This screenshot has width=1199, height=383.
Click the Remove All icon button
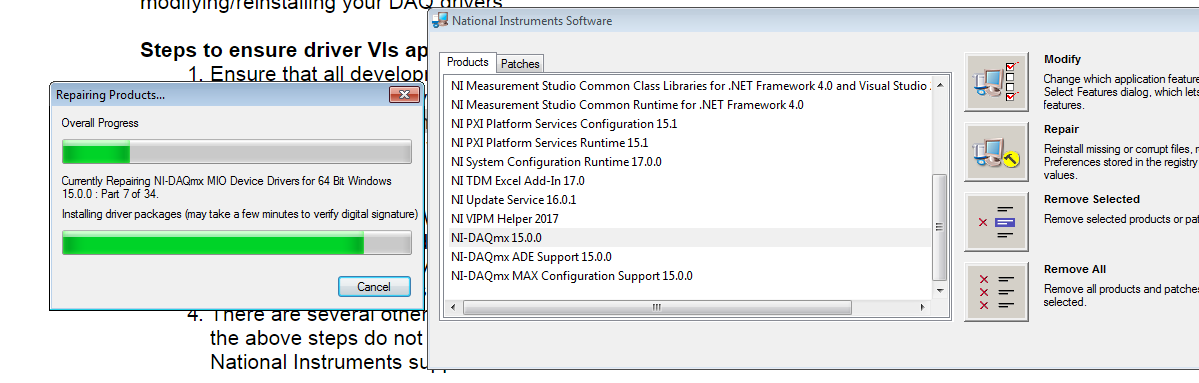[x=996, y=292]
